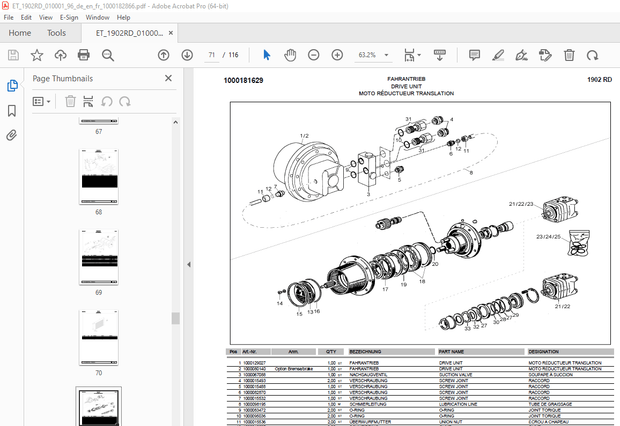Open the E-Sign menu
Screen dimensions: 620x426
[x=69, y=17]
